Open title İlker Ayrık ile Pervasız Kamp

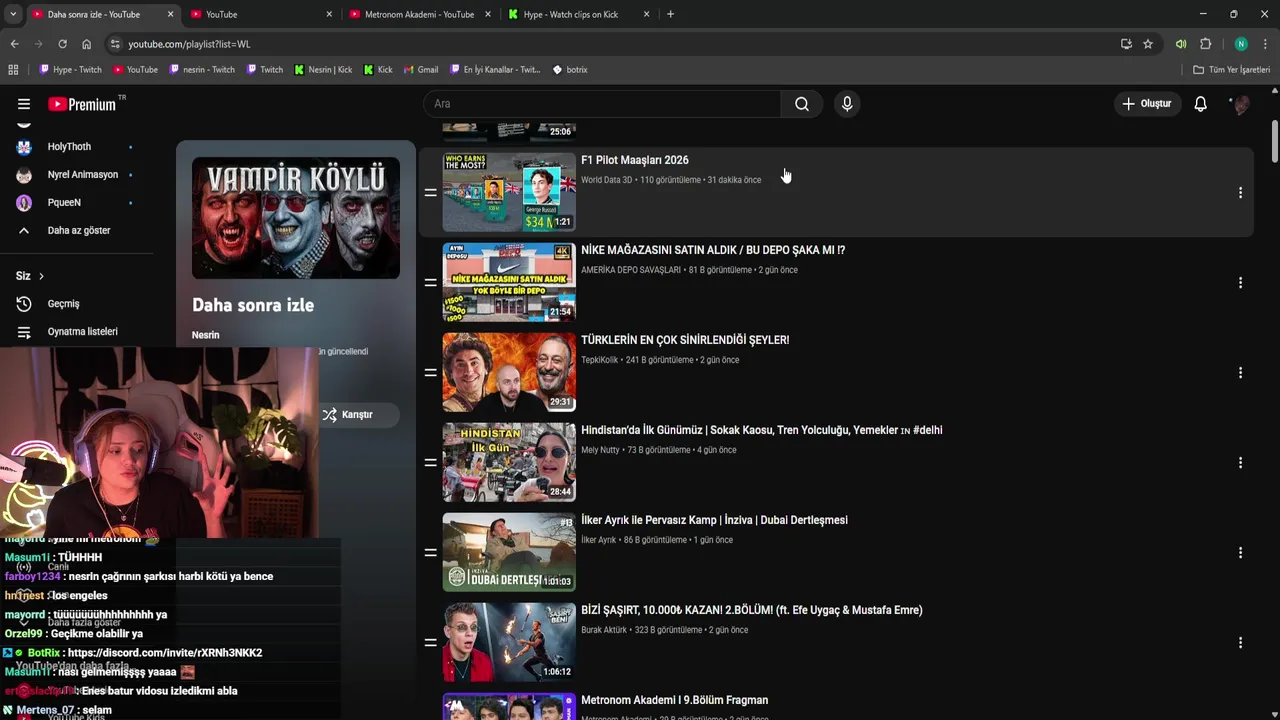click(714, 520)
